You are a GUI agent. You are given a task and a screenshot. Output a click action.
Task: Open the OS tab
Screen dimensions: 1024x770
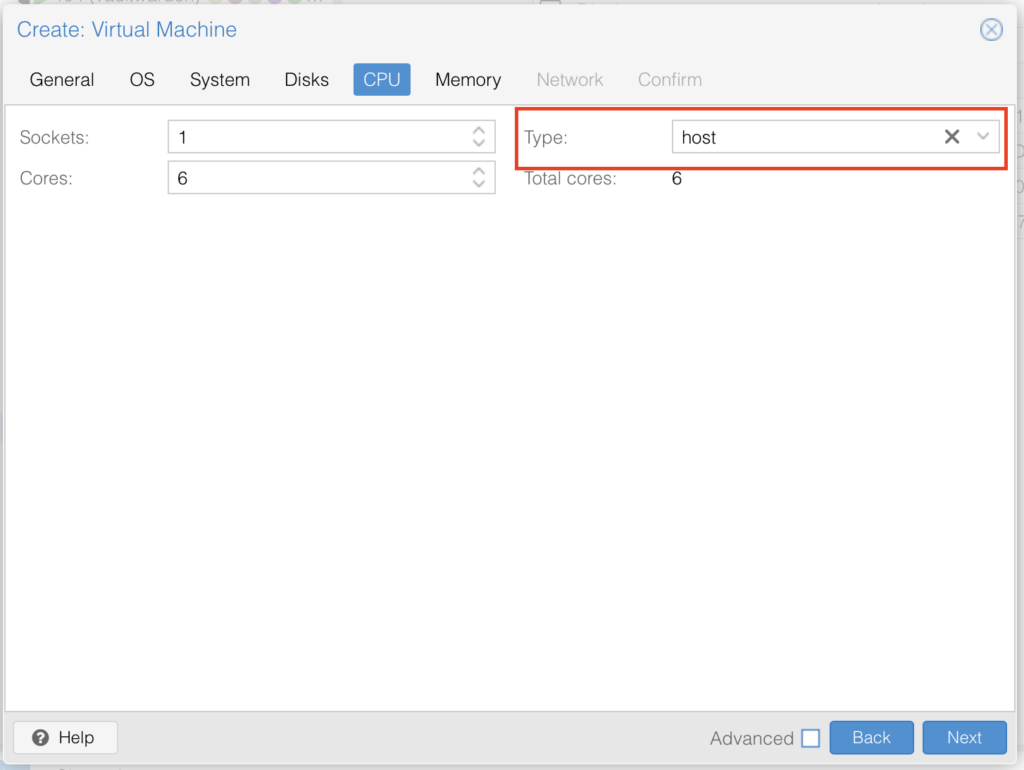[x=142, y=80]
